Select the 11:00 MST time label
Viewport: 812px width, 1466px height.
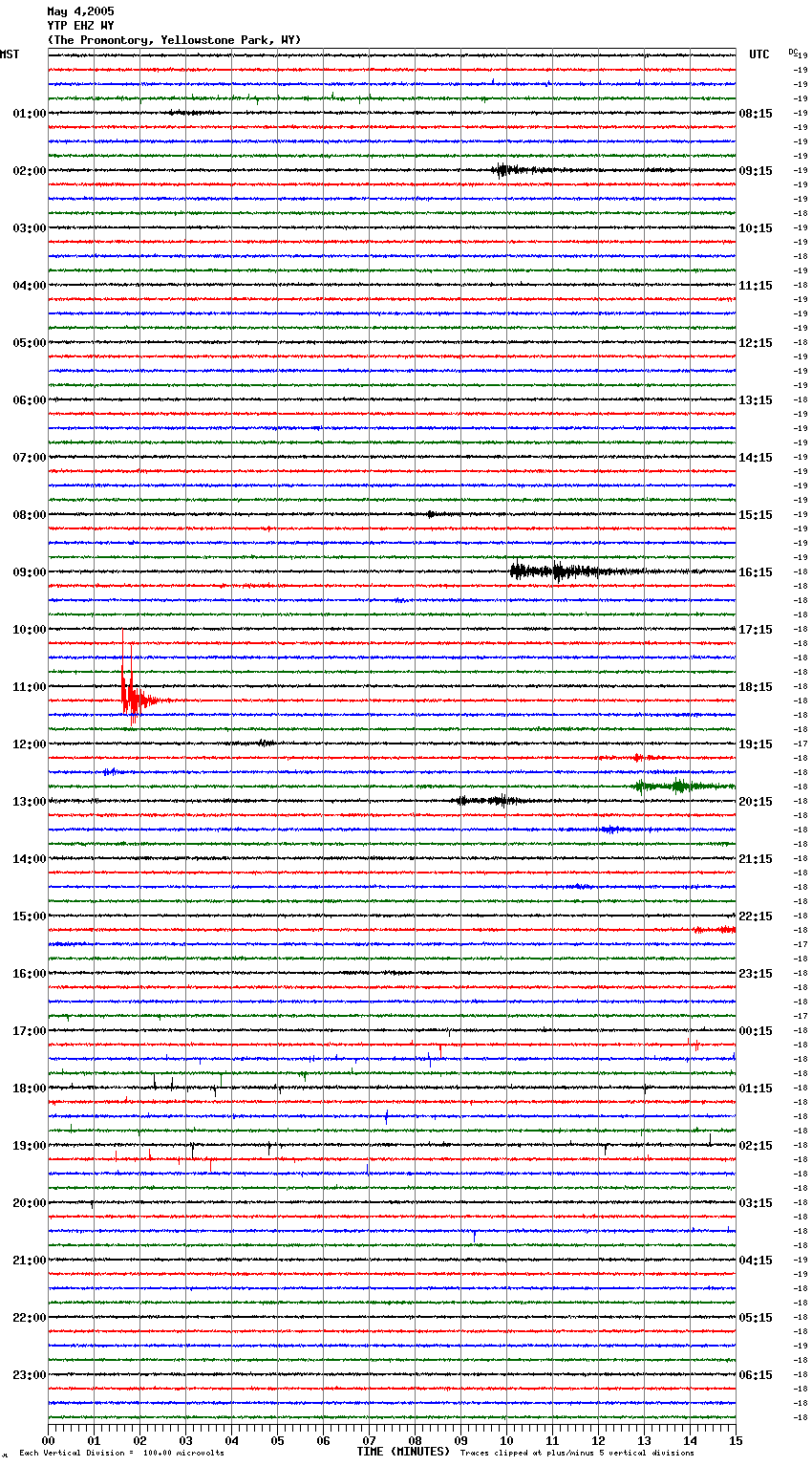tap(29, 686)
